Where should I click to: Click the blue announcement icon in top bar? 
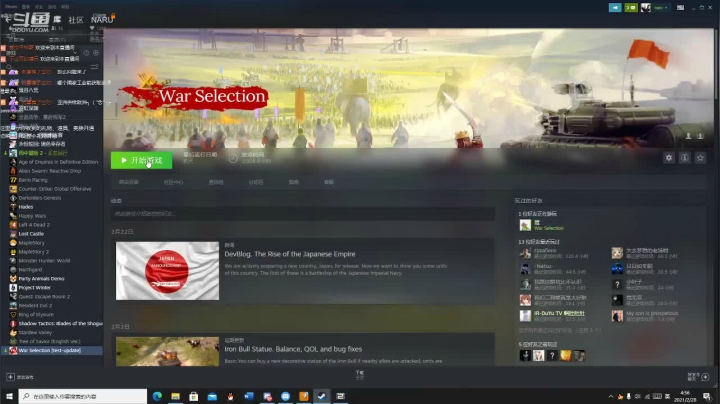615,8
